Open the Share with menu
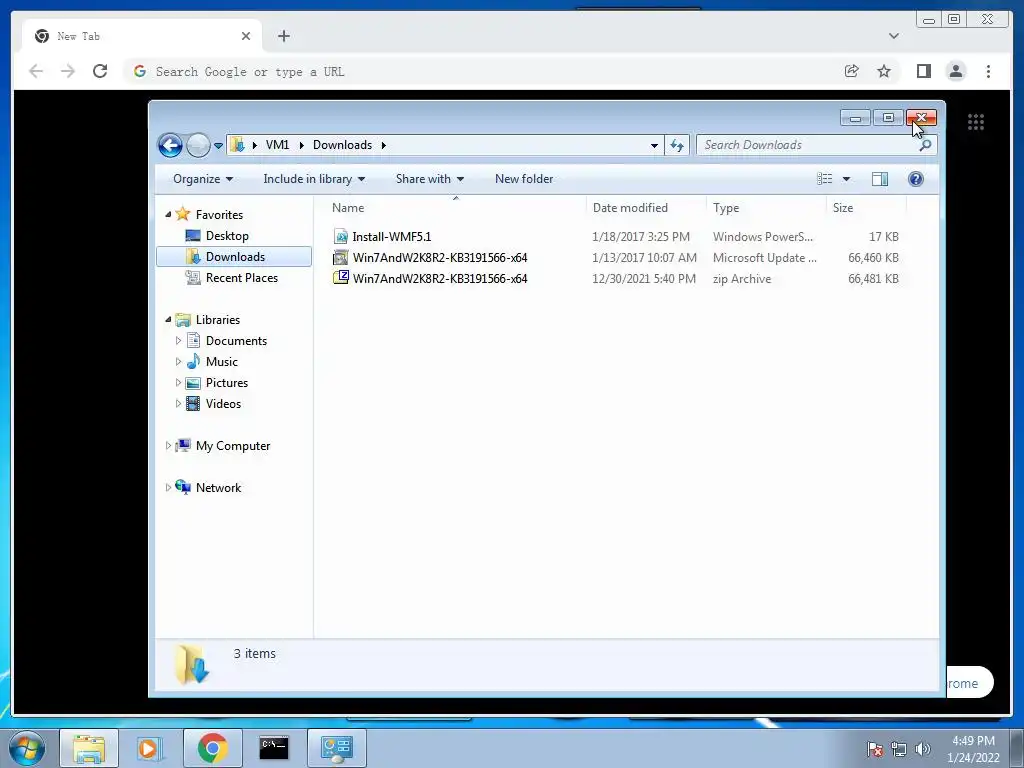The width and height of the screenshot is (1024, 768). (430, 179)
